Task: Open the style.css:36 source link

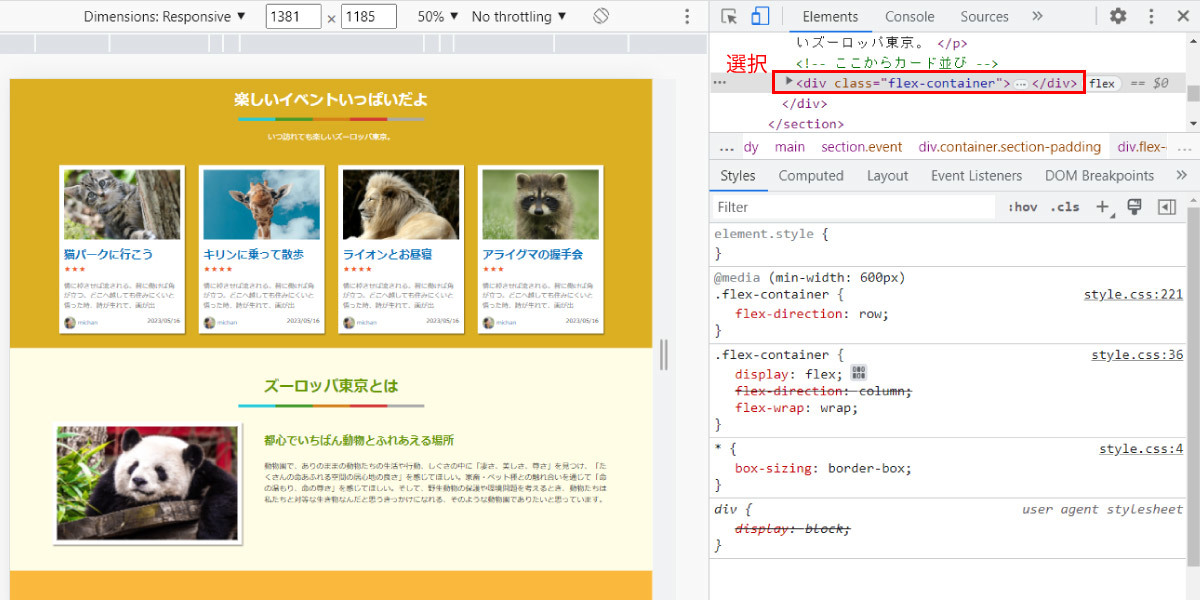Action: 1137,354
